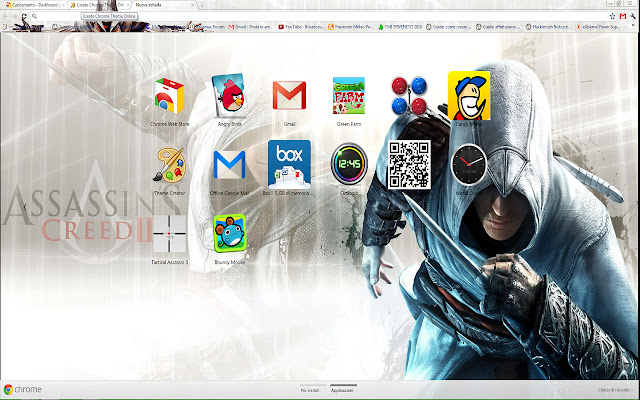Launch the Cargo Bridge app

(x=469, y=96)
